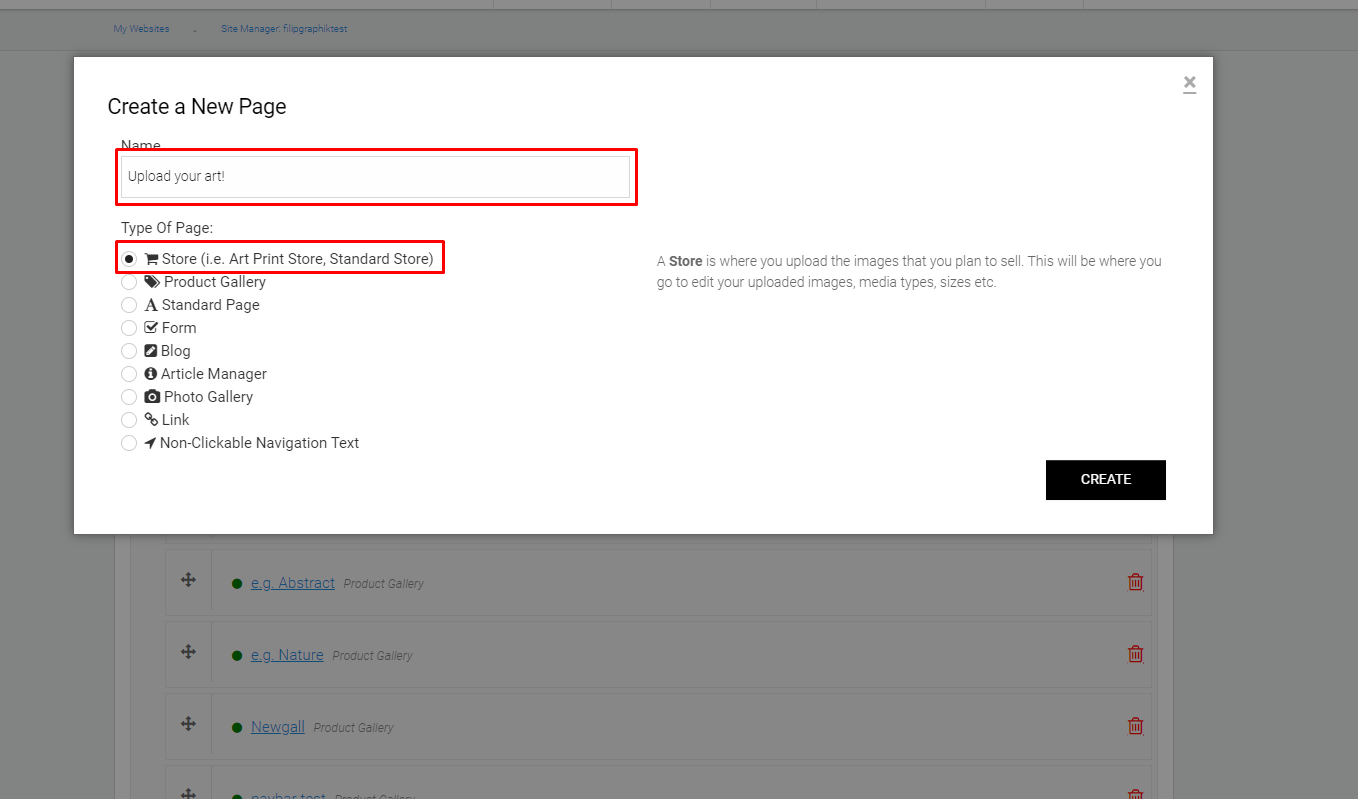Choose Link as the page type
This screenshot has height=799, width=1358.
129,420
